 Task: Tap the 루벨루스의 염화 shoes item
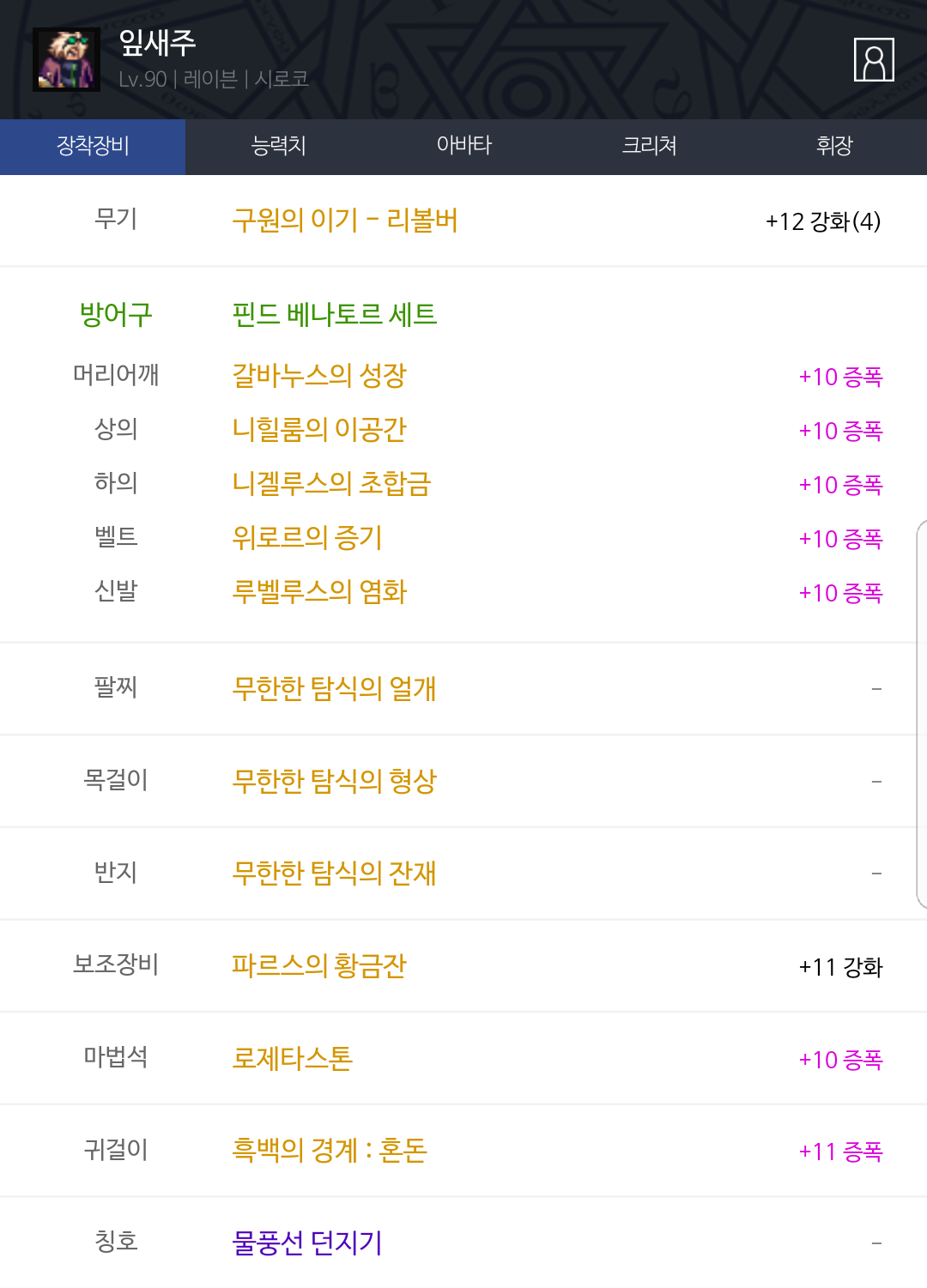(x=319, y=591)
